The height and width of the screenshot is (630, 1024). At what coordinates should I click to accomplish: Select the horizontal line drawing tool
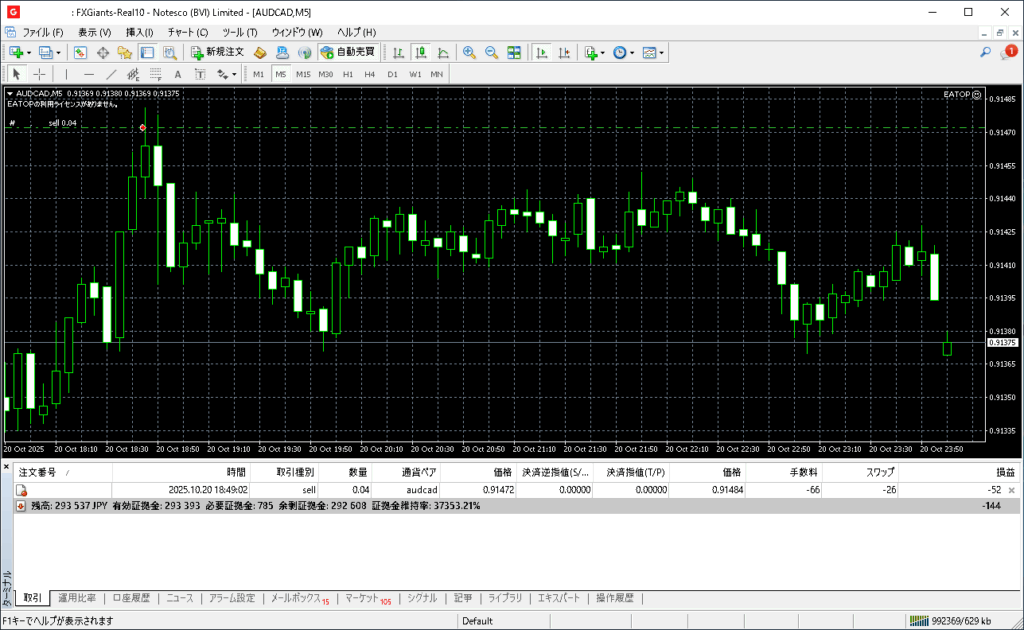click(88, 74)
